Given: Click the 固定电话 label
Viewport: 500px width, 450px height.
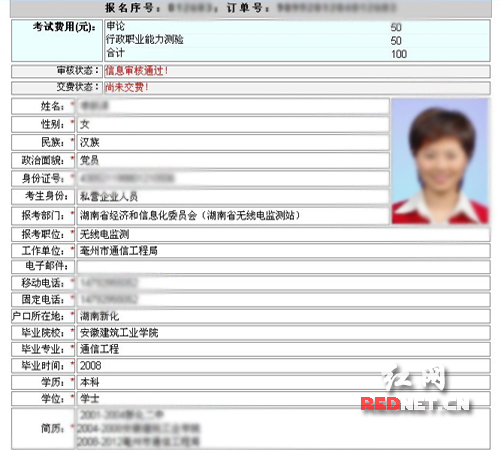Looking at the screenshot, I should (x=43, y=299).
